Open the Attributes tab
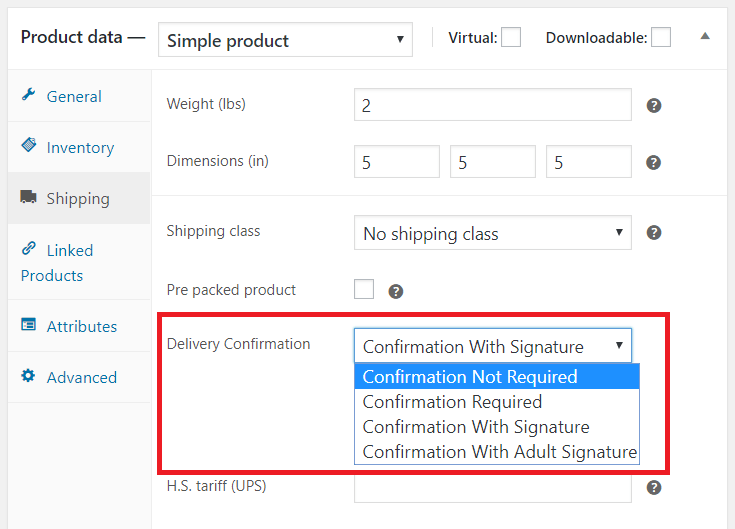 (81, 326)
